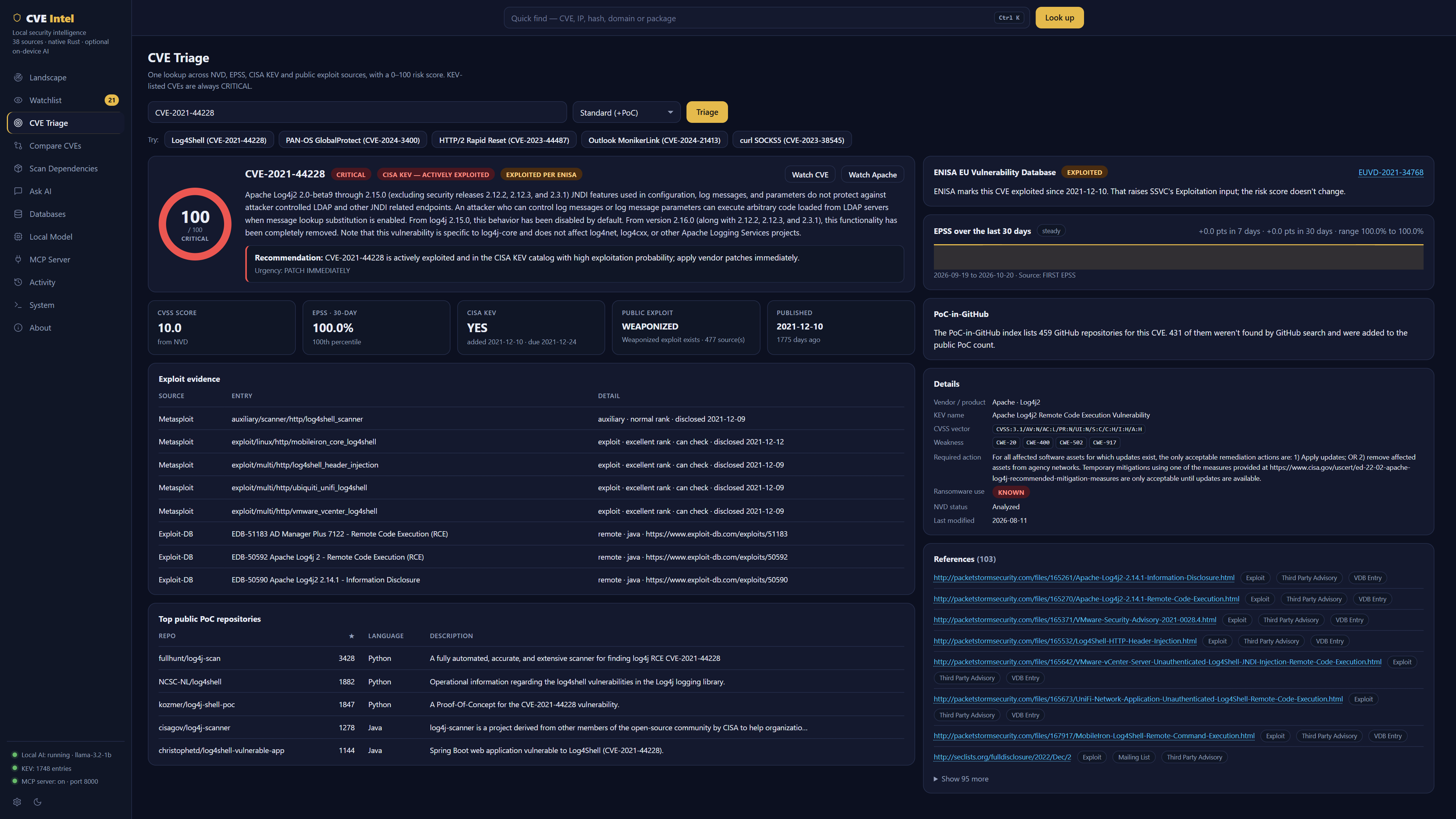Click the Look up button
Viewport: 1456px width, 819px height.
(x=1059, y=17)
